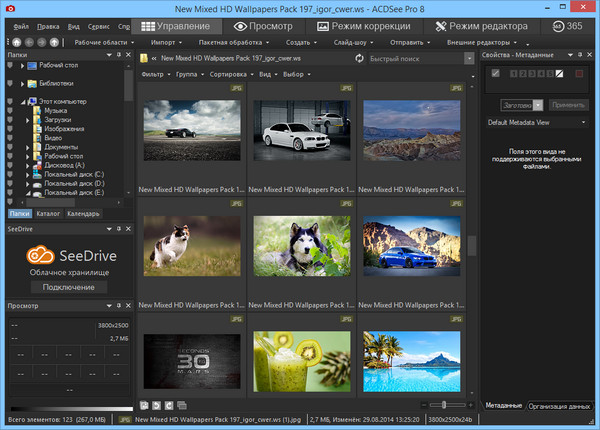Open the Фильтр dropdown menu
Image resolution: width=600 pixels, height=430 pixels.
[155, 74]
